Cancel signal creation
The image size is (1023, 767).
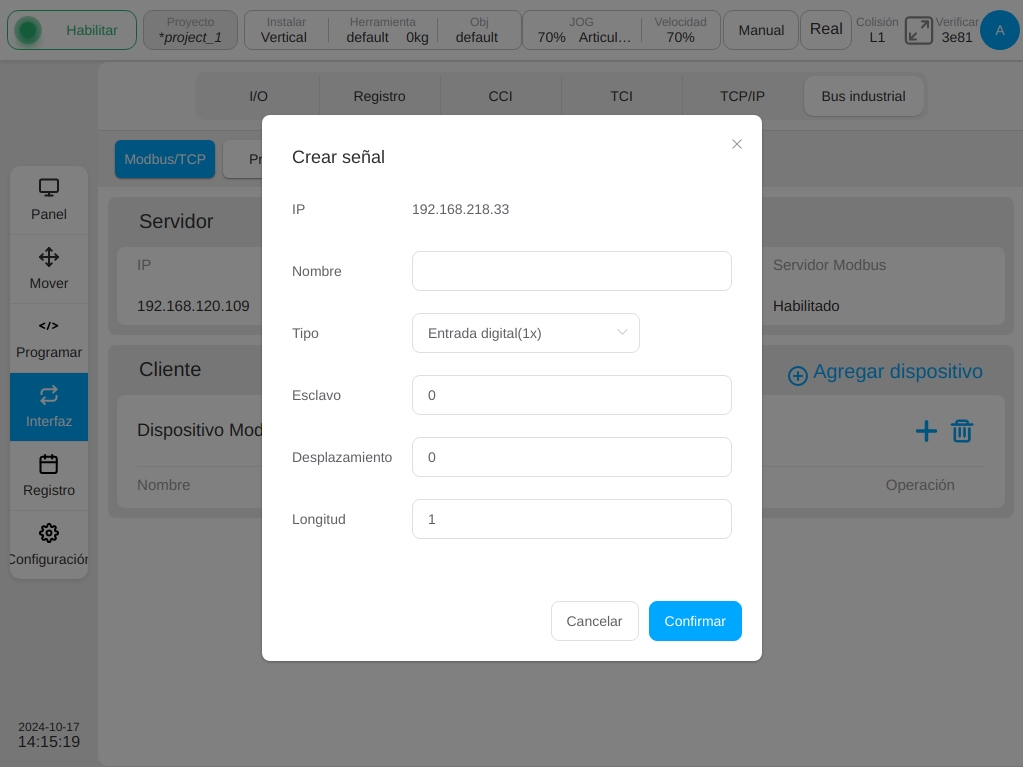(594, 621)
